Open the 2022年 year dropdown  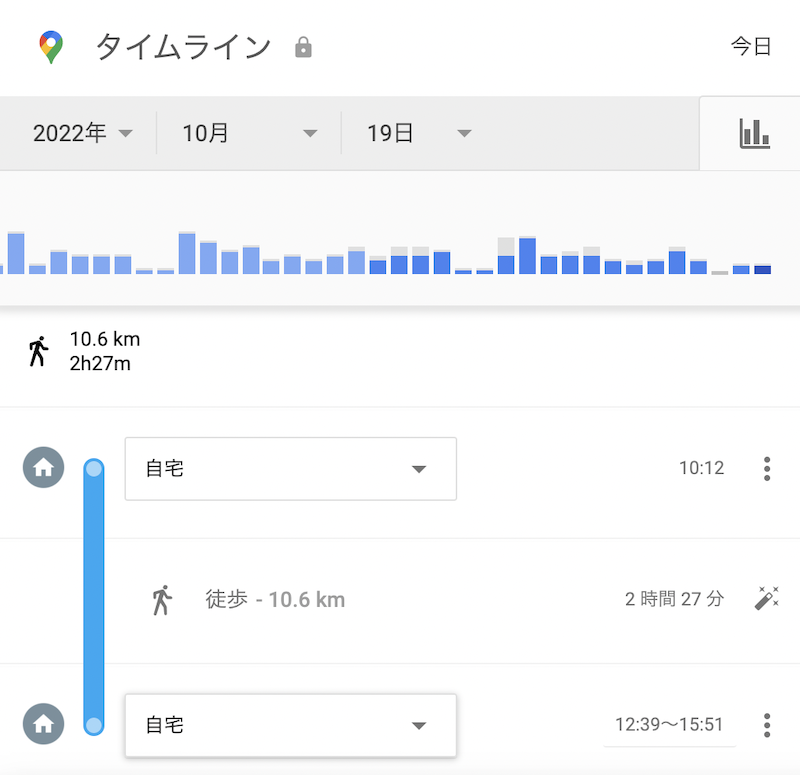[x=83, y=133]
